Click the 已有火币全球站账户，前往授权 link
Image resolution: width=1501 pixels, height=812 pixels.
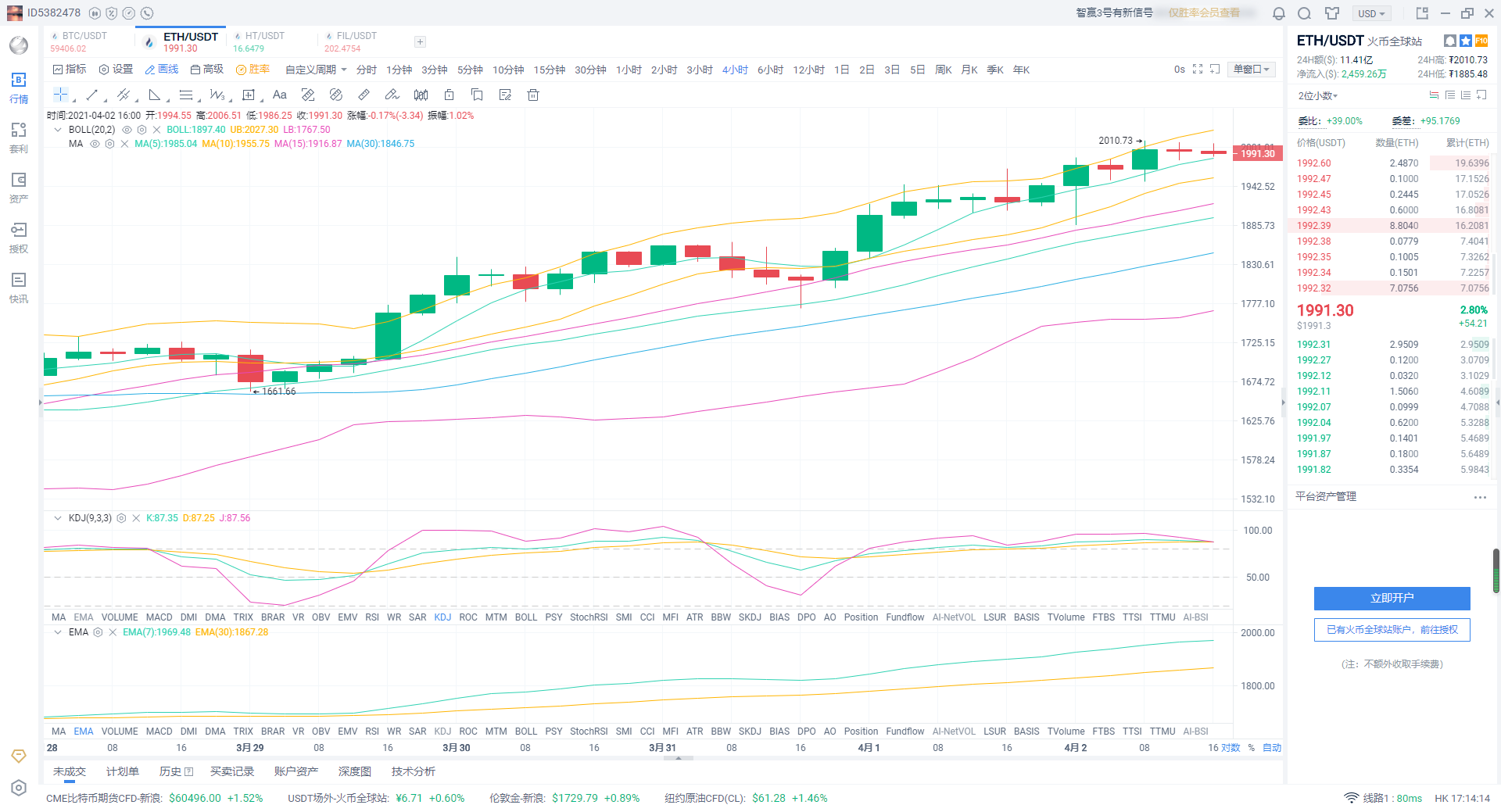pyautogui.click(x=1392, y=630)
